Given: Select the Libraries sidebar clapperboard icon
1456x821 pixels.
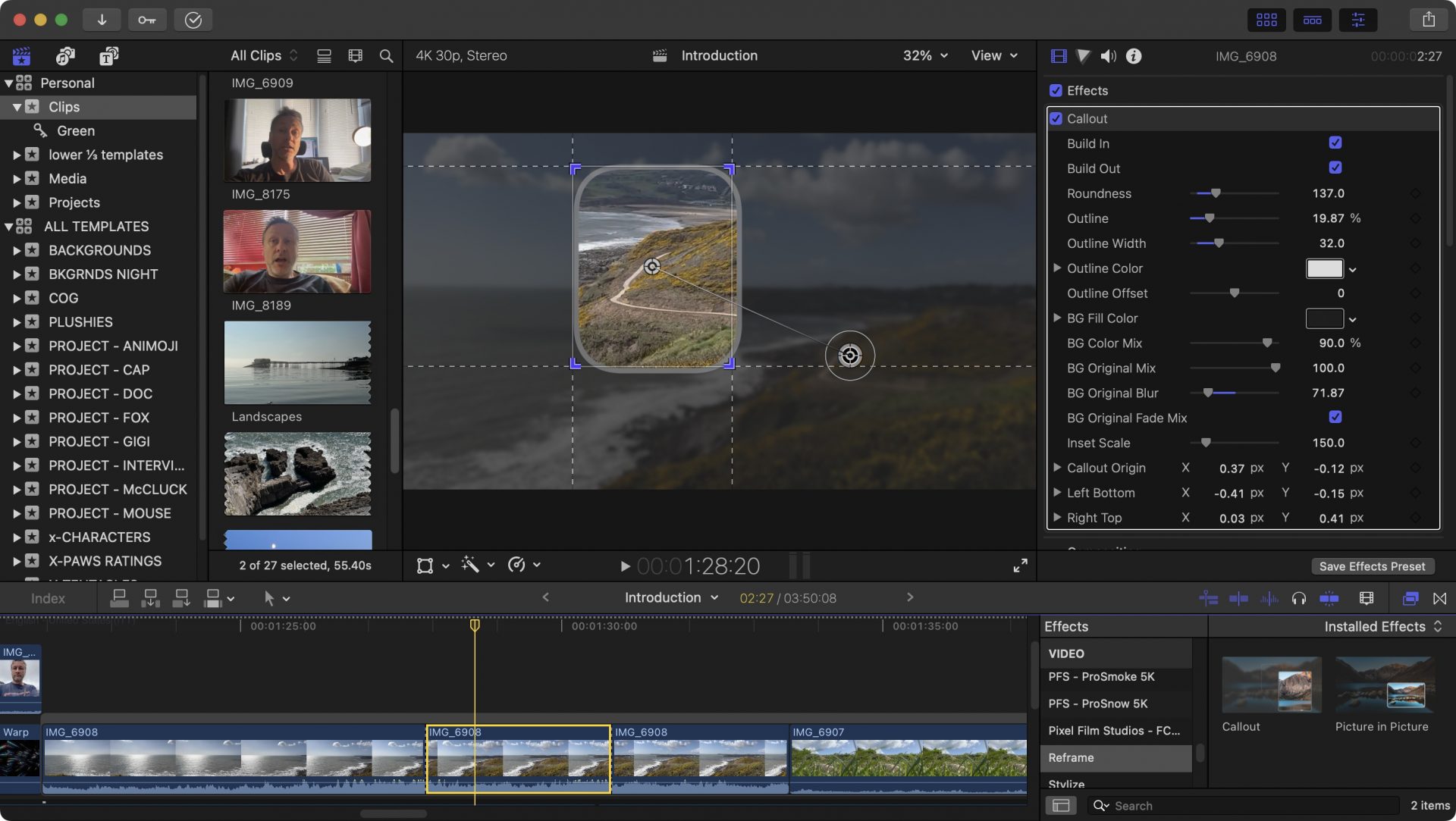Looking at the screenshot, I should pyautogui.click(x=21, y=55).
